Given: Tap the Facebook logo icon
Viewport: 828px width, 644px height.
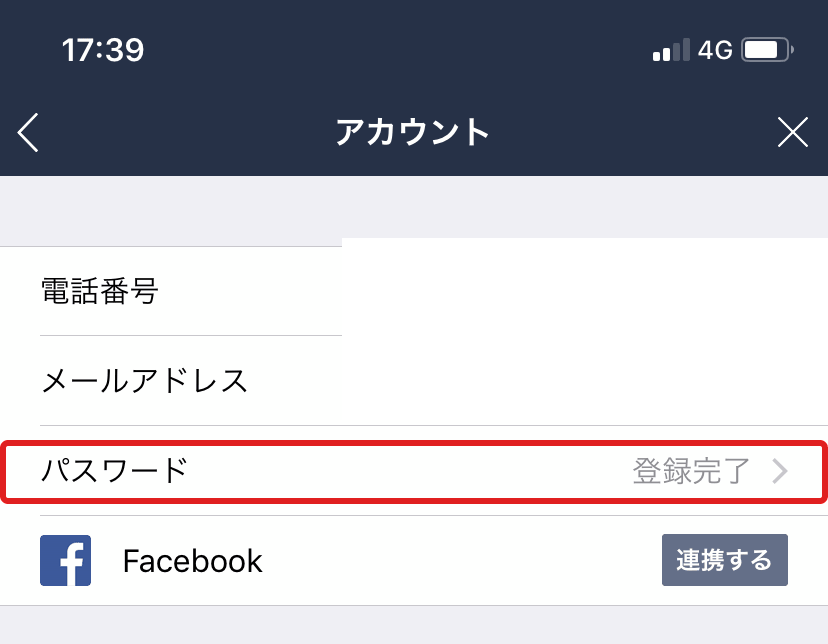Looking at the screenshot, I should (65, 560).
